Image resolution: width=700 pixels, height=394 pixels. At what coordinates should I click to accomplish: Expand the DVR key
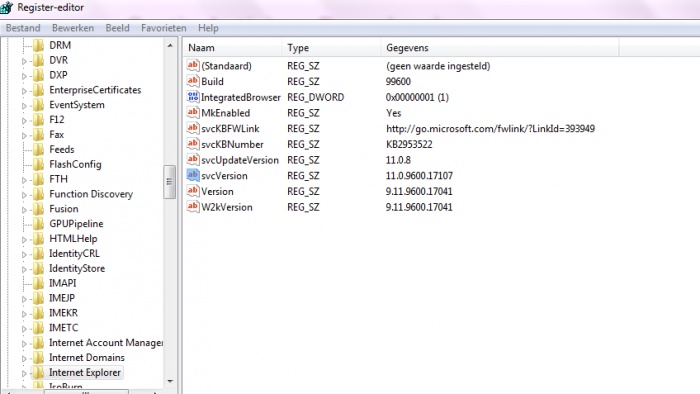[24, 61]
